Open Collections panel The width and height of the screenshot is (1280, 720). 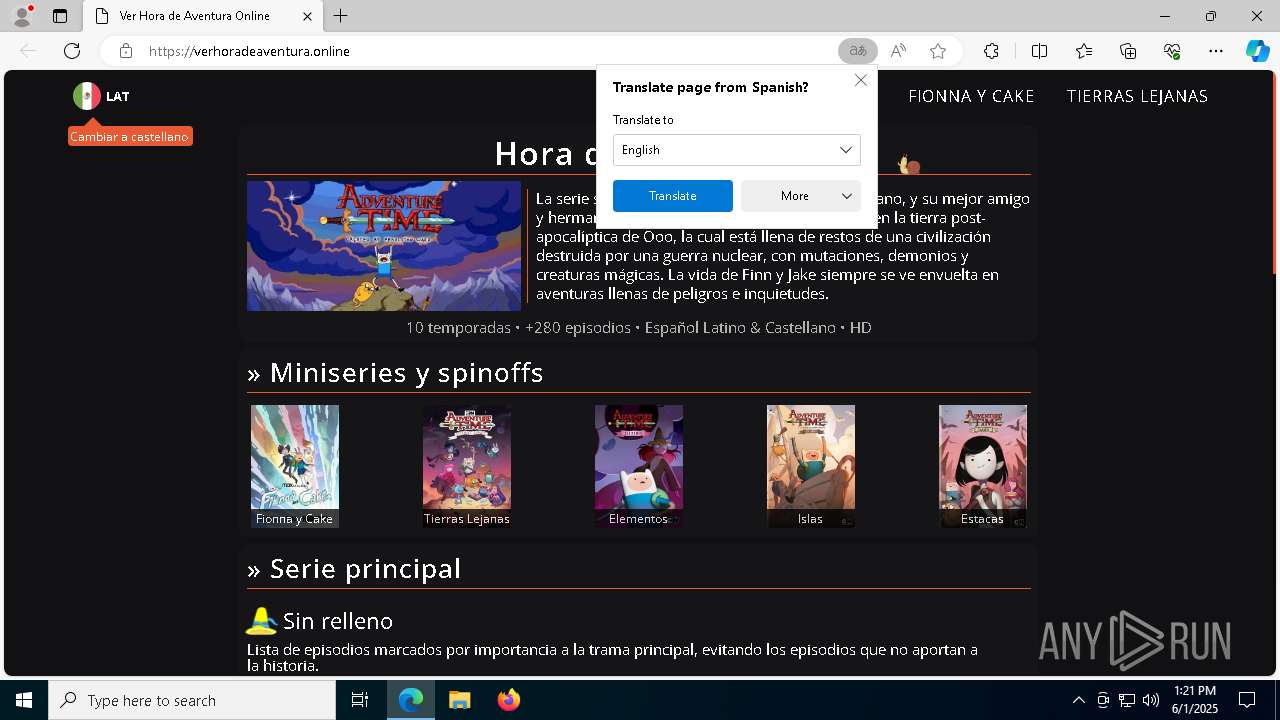tap(1128, 51)
